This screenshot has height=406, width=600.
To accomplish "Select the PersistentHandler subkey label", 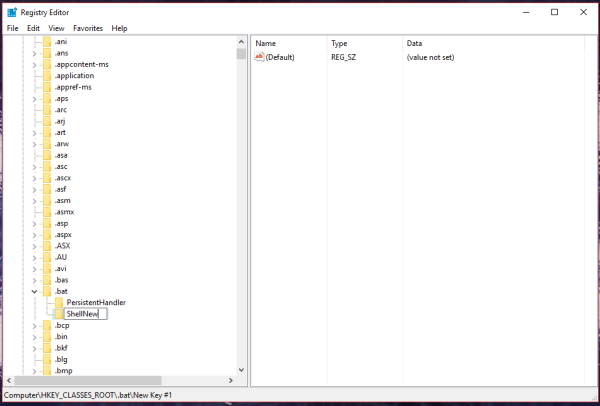I will click(x=96, y=302).
